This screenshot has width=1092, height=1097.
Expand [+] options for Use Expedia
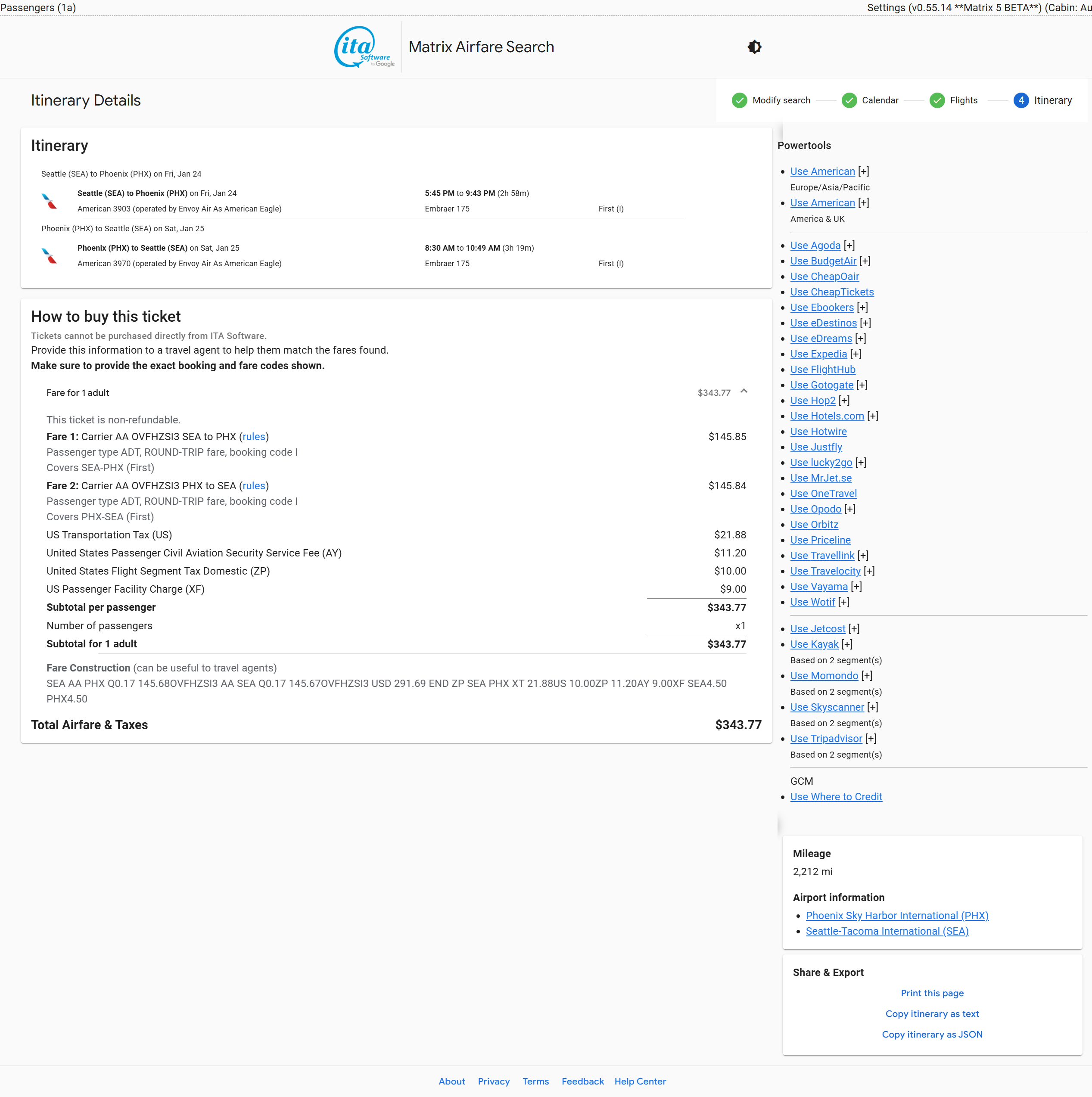coord(855,354)
